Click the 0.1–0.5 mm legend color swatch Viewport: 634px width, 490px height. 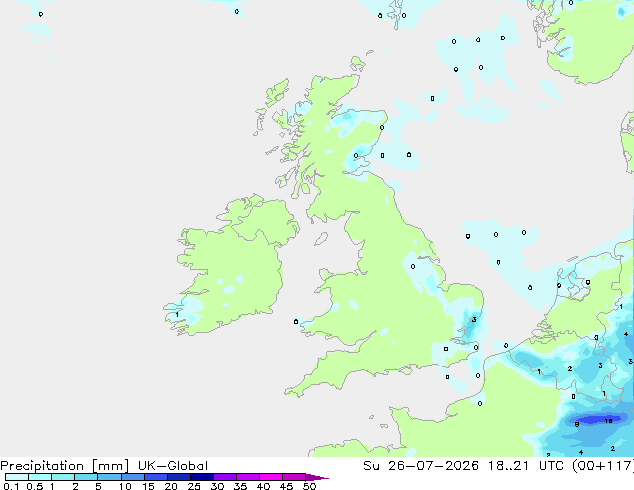tap(17, 477)
